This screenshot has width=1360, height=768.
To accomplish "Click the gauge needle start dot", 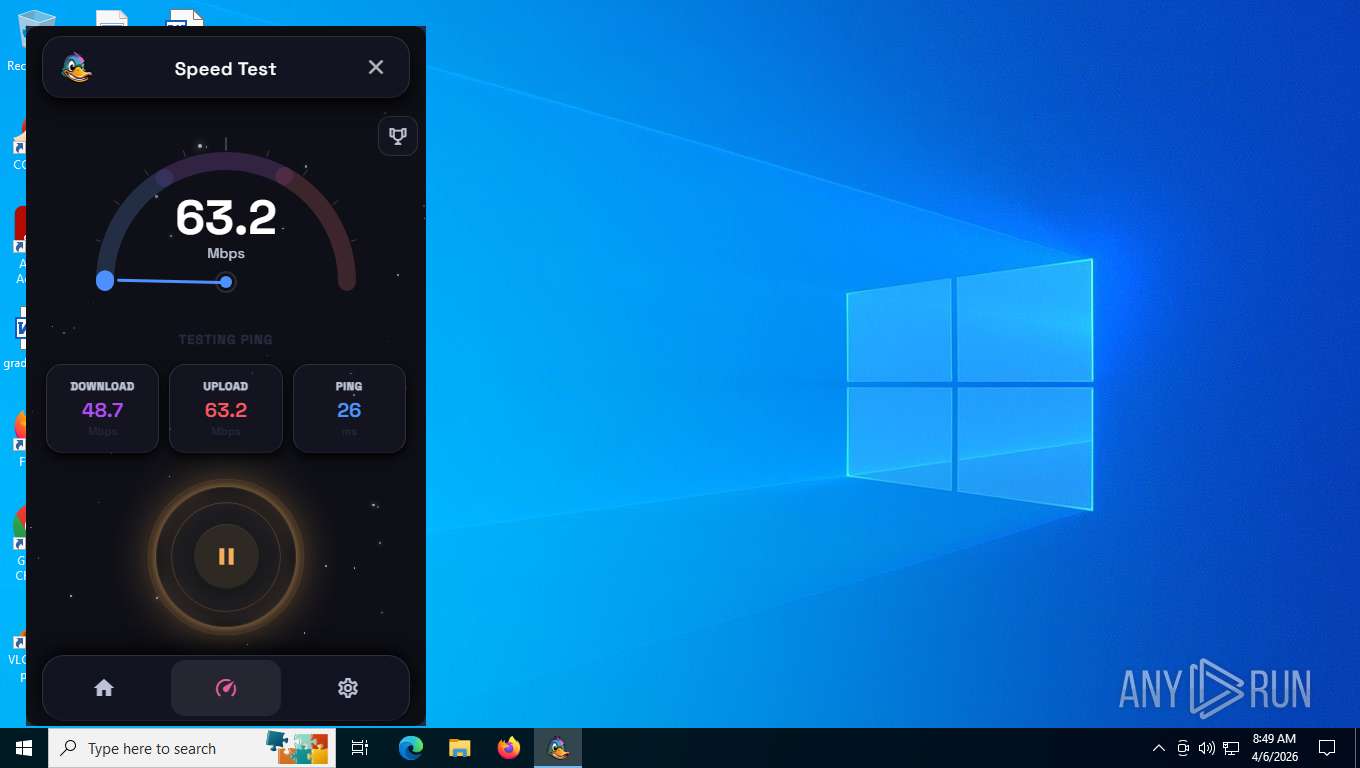I will (x=105, y=281).
